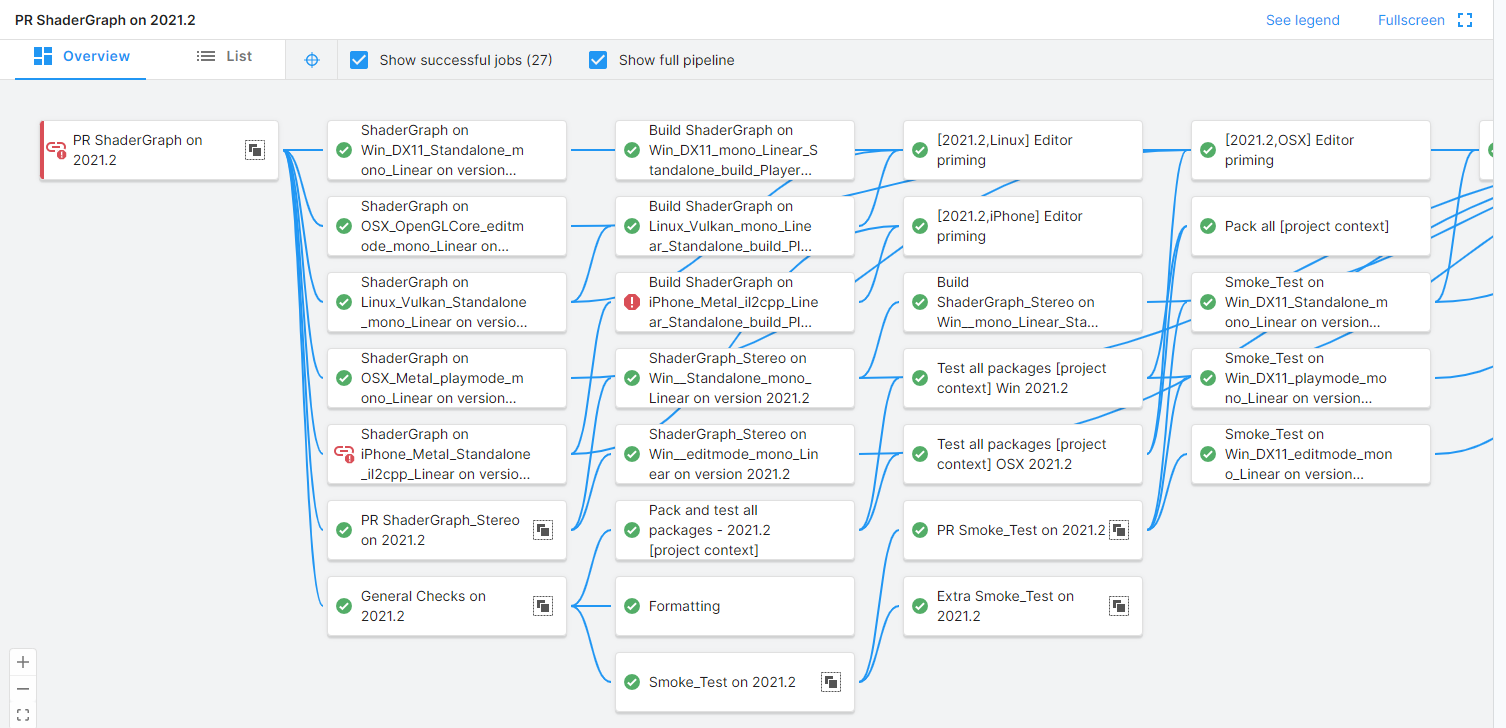Zoom in with the plus button
The height and width of the screenshot is (728, 1506).
[23, 662]
